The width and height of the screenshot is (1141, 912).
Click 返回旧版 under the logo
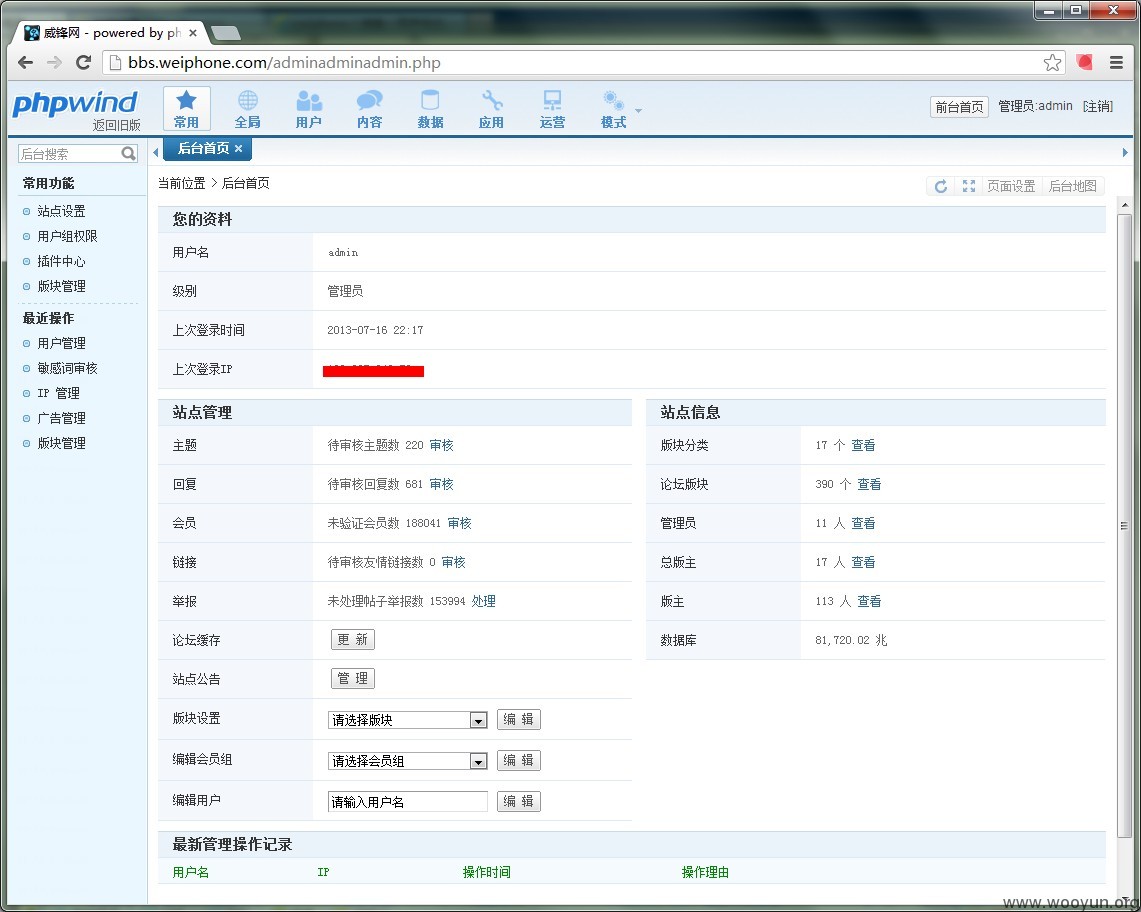pyautogui.click(x=116, y=125)
